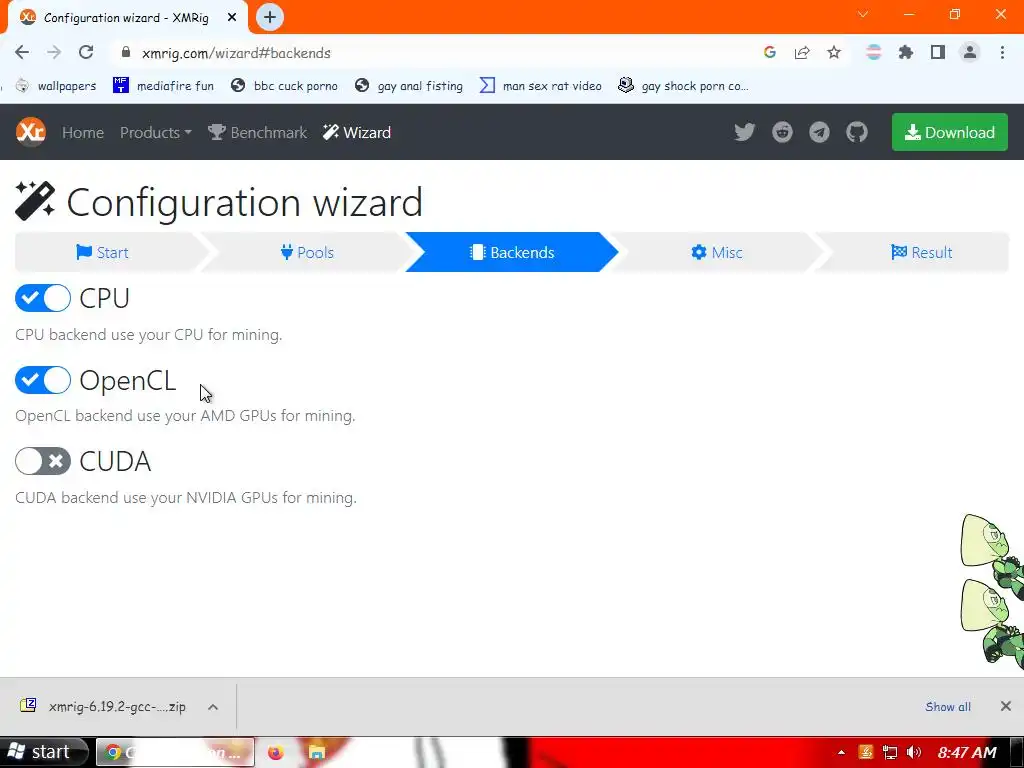1024x768 pixels.
Task: Click the striped extension icon in toolbar
Action: [873, 53]
